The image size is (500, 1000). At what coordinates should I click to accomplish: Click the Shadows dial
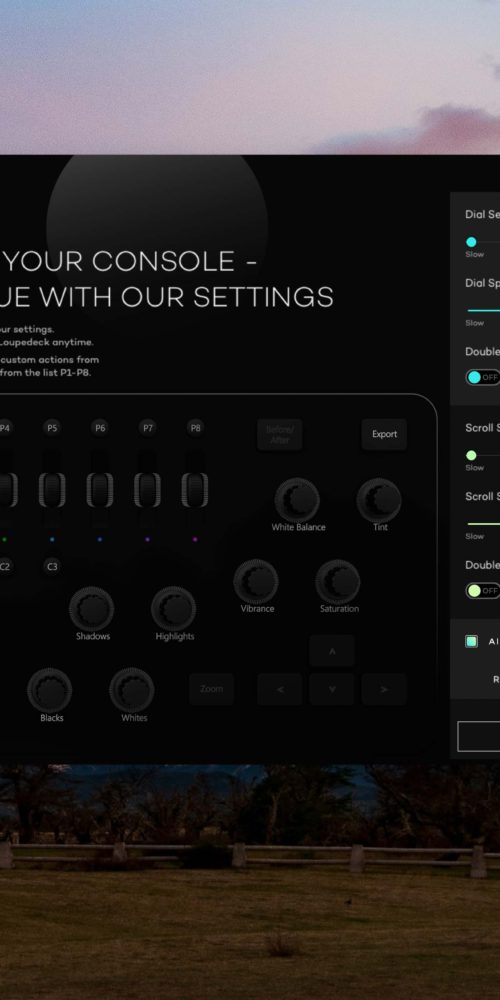[x=92, y=609]
